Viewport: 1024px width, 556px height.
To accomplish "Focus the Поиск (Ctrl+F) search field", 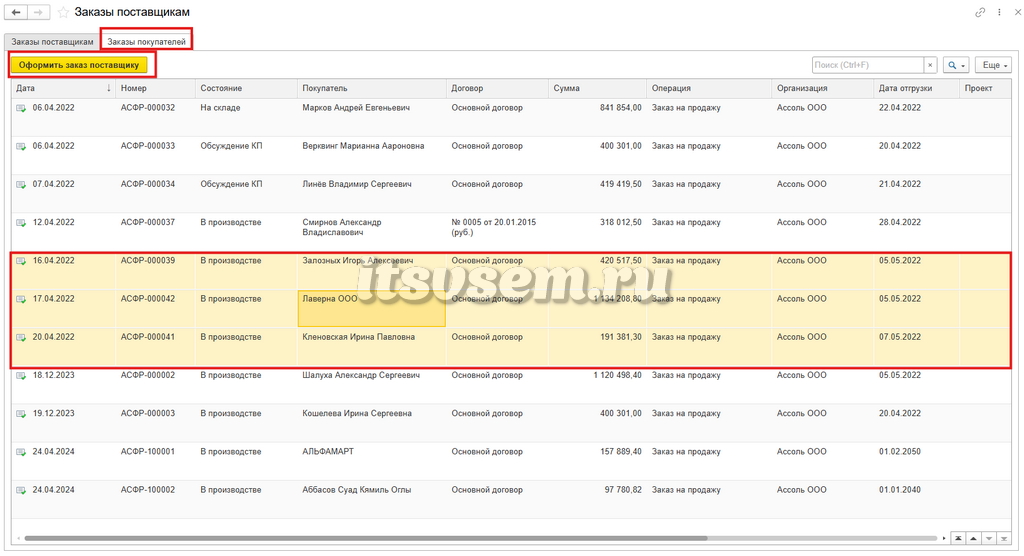I will [868, 65].
